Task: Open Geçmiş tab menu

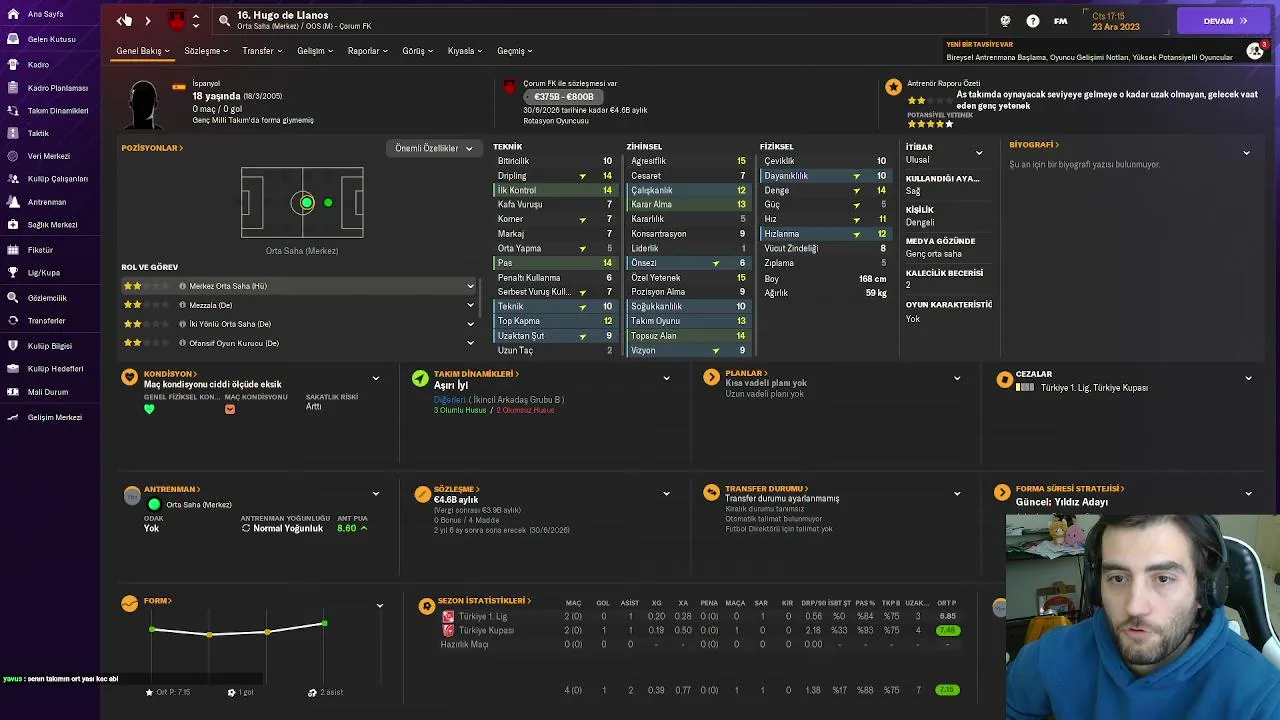Action: click(515, 51)
